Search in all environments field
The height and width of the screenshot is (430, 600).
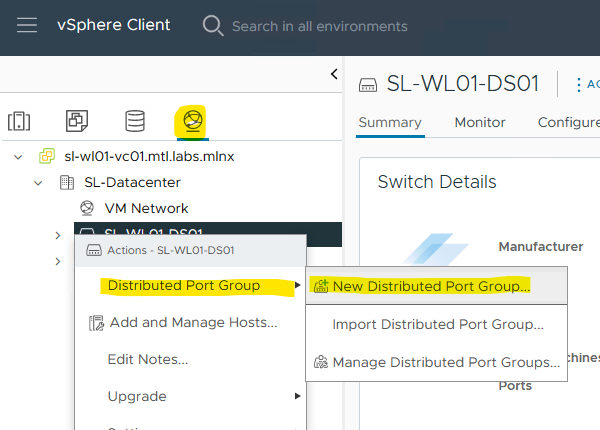pos(320,26)
